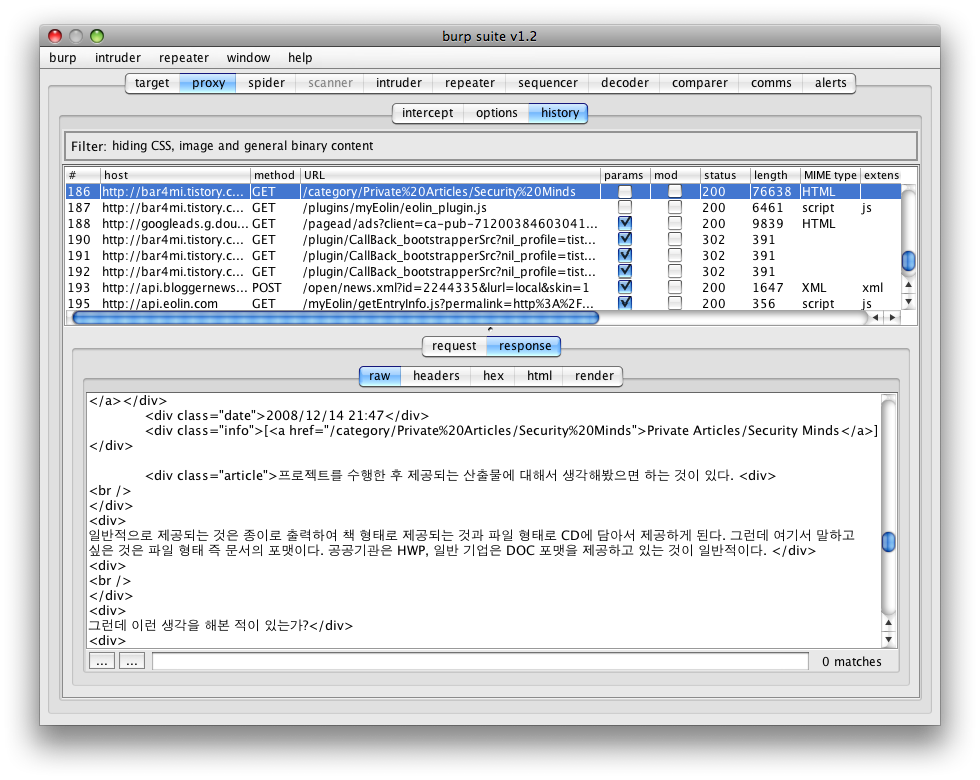This screenshot has height=780, width=980.
Task: Switch to the decoder tab
Action: tap(624, 82)
